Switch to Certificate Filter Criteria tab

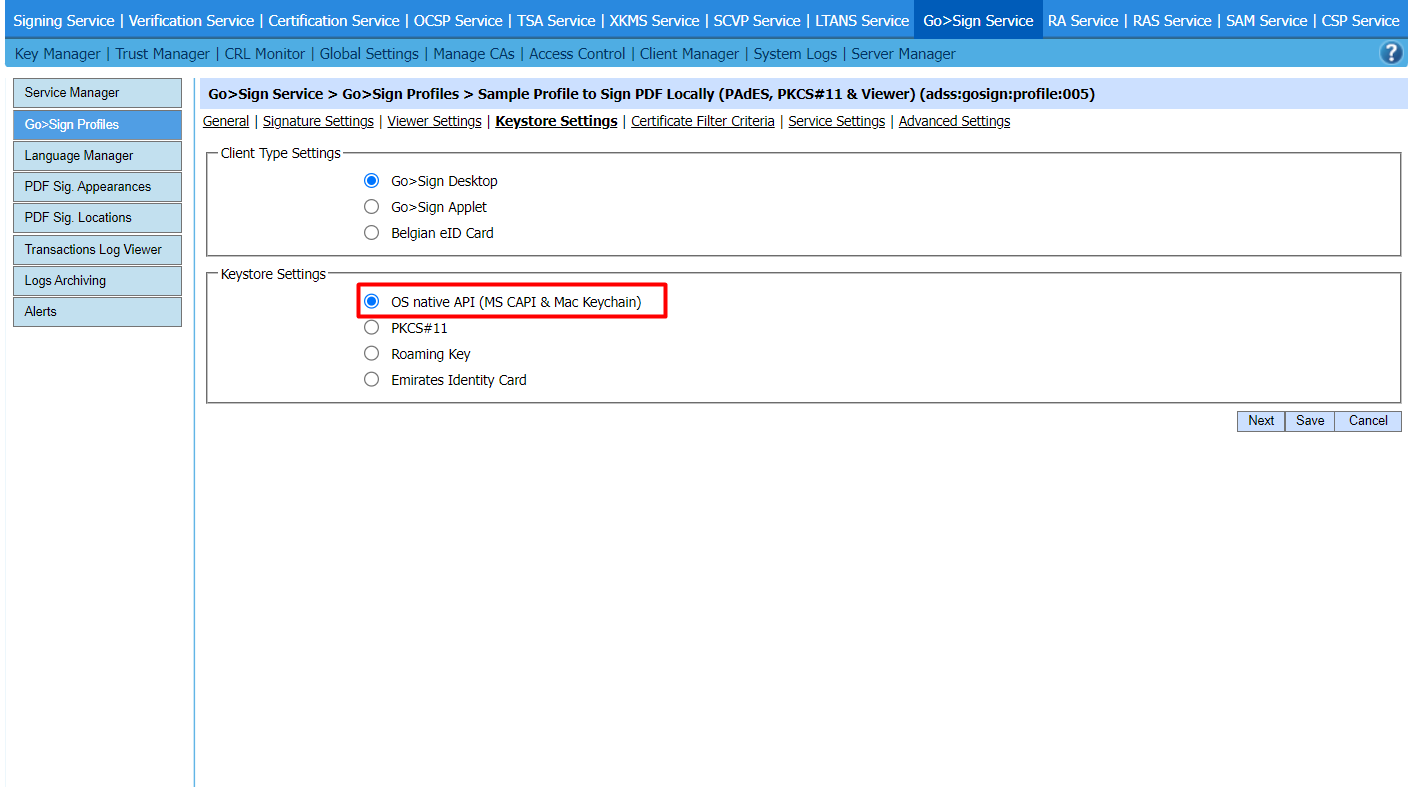tap(702, 121)
